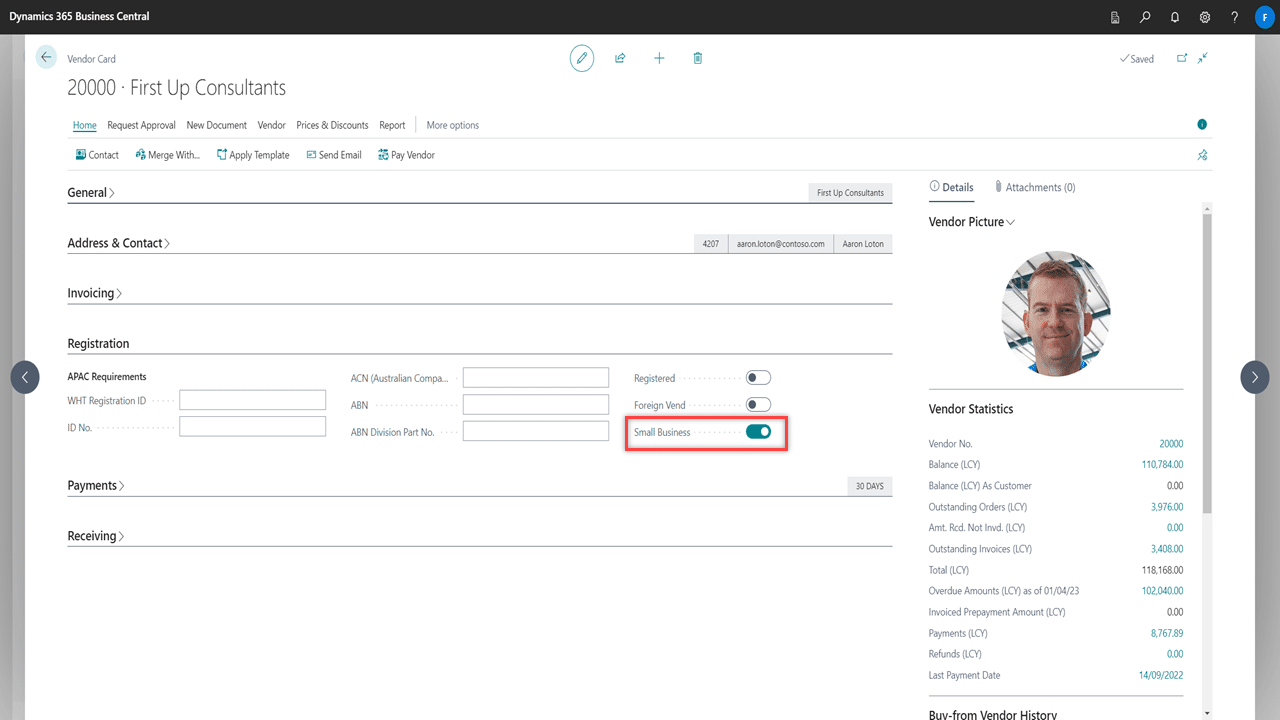The image size is (1280, 720).
Task: Open the help question mark icon
Action: click(1235, 17)
